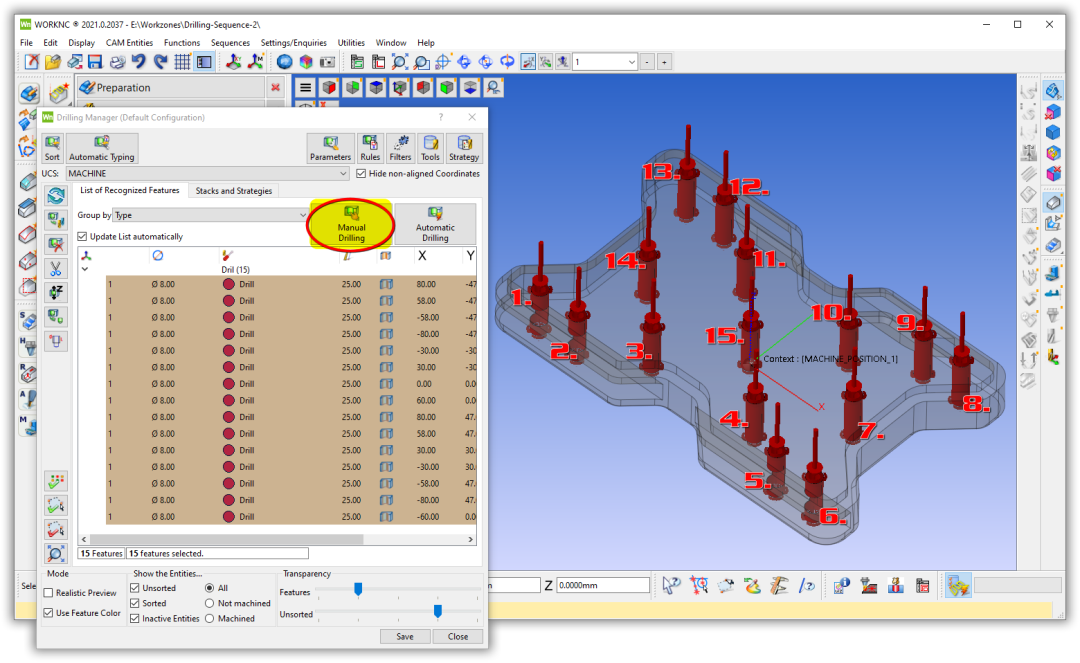Open the Strategy icon
The width and height of the screenshot is (1080, 663).
click(464, 148)
